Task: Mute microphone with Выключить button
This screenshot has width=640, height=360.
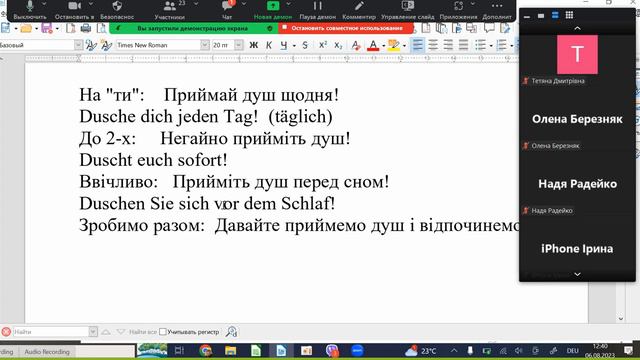Action: pos(30,10)
